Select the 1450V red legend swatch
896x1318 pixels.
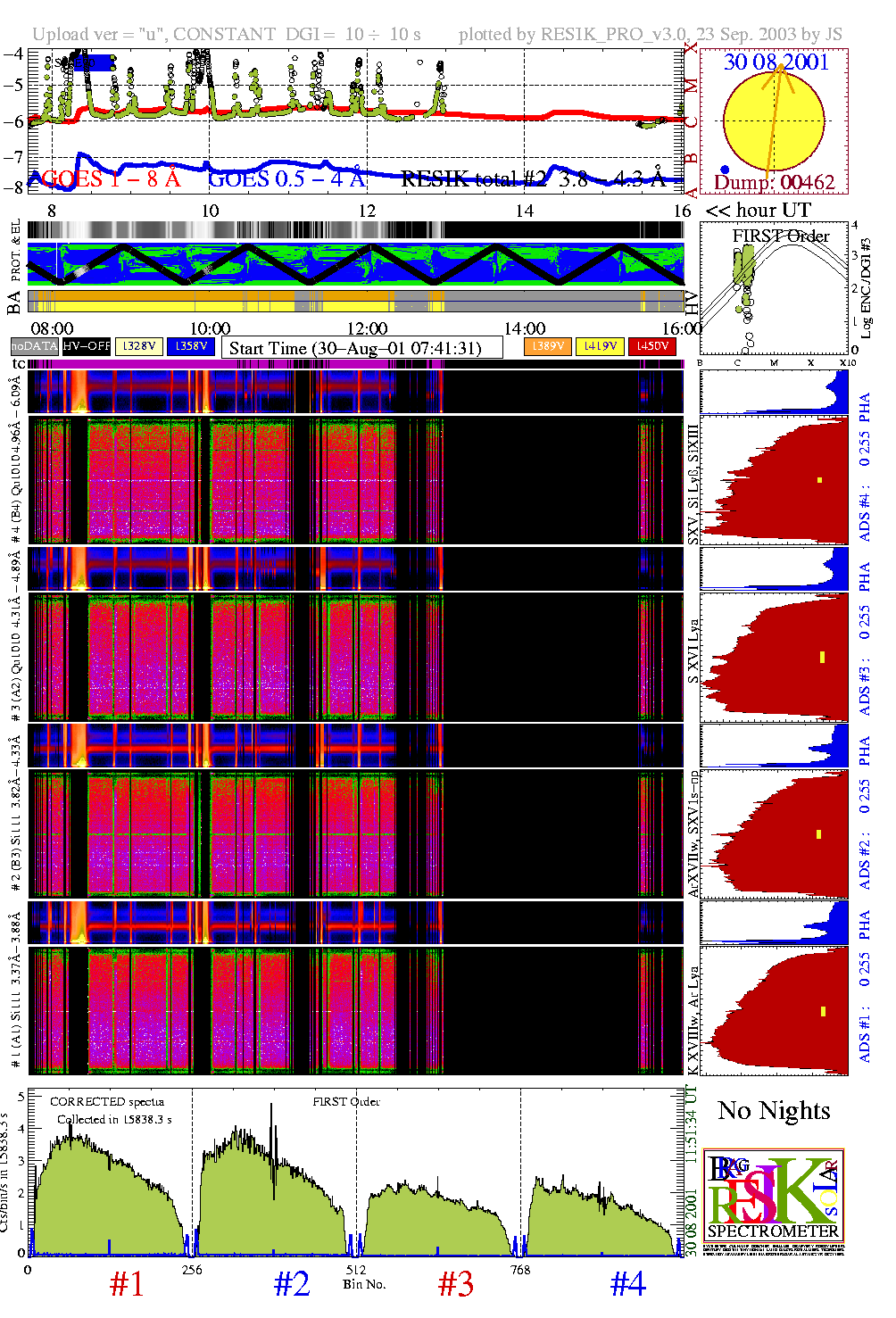(651, 346)
